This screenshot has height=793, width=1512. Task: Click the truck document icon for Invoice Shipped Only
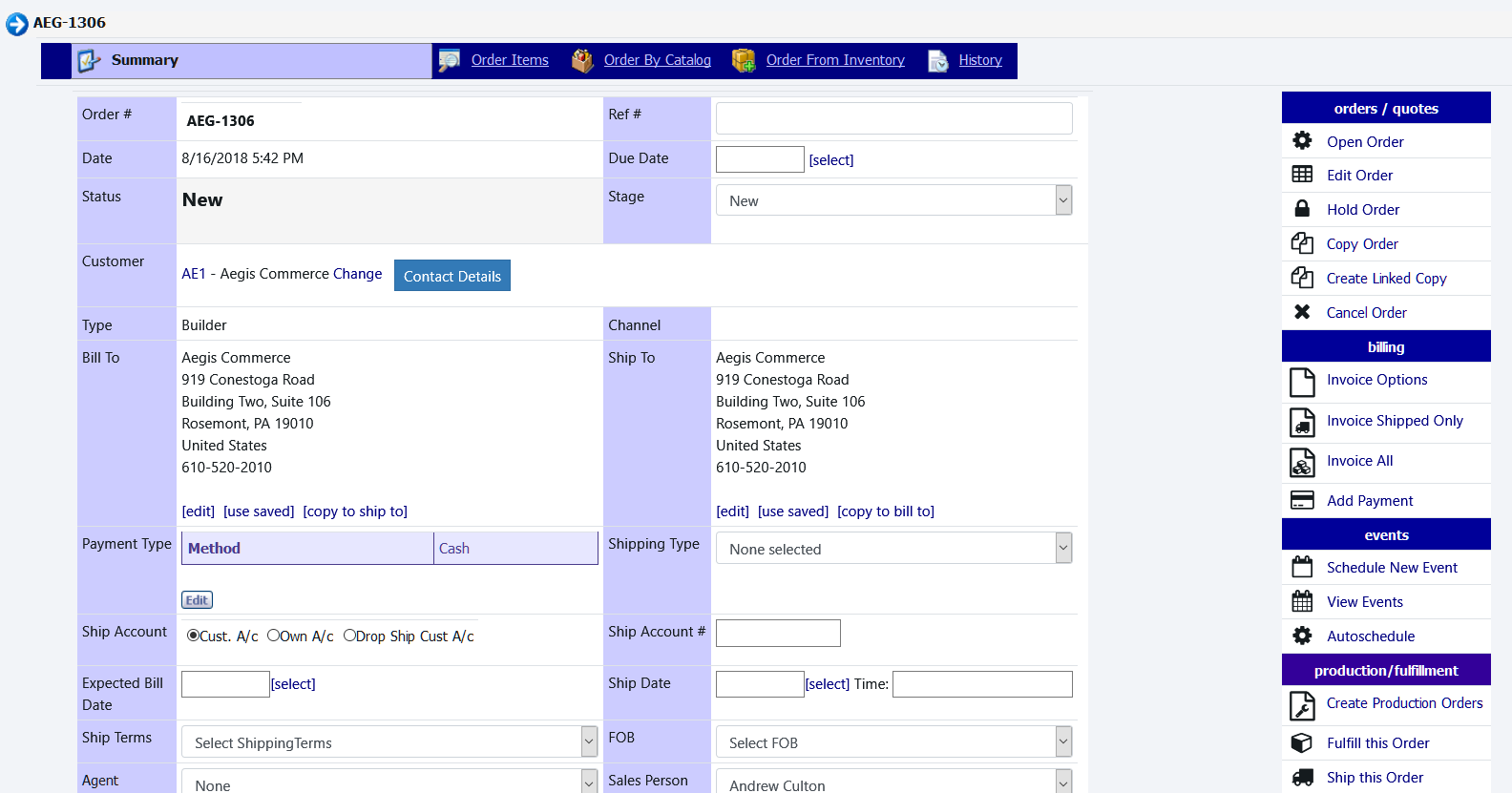[x=1302, y=422]
